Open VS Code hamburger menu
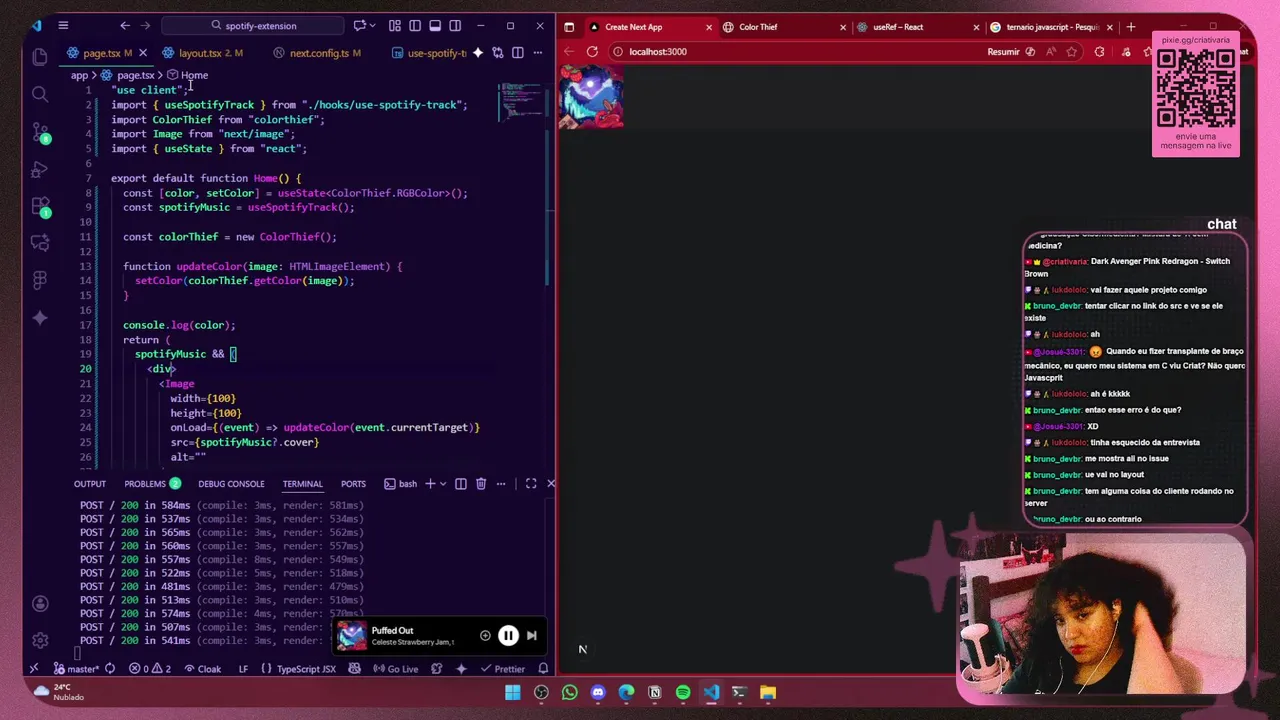The width and height of the screenshot is (1280, 720). click(63, 26)
